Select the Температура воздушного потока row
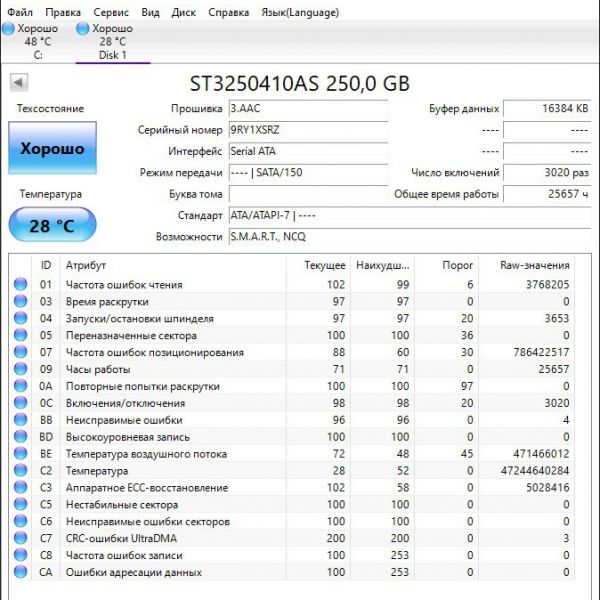This screenshot has height=600, width=600. (292, 453)
